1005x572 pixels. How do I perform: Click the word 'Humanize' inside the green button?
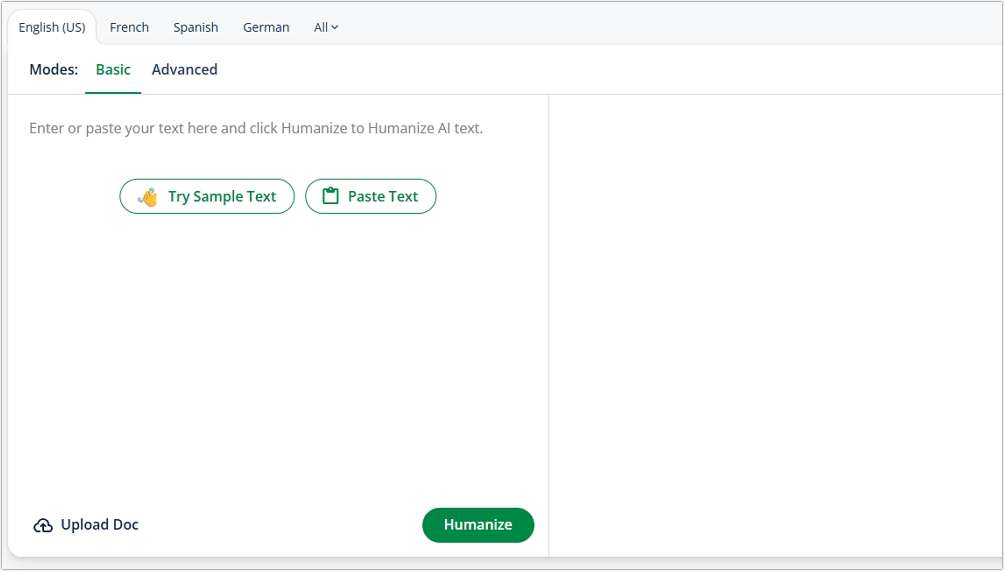coord(478,525)
